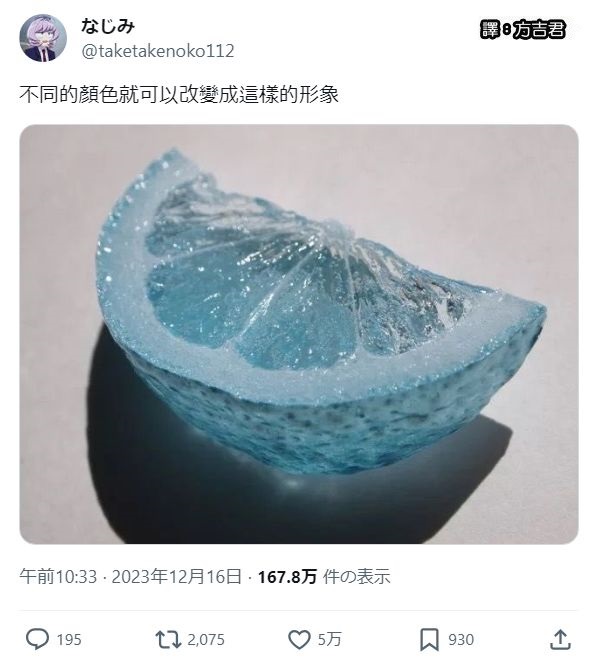
Task: Click the なじみ display name
Action: [108, 26]
